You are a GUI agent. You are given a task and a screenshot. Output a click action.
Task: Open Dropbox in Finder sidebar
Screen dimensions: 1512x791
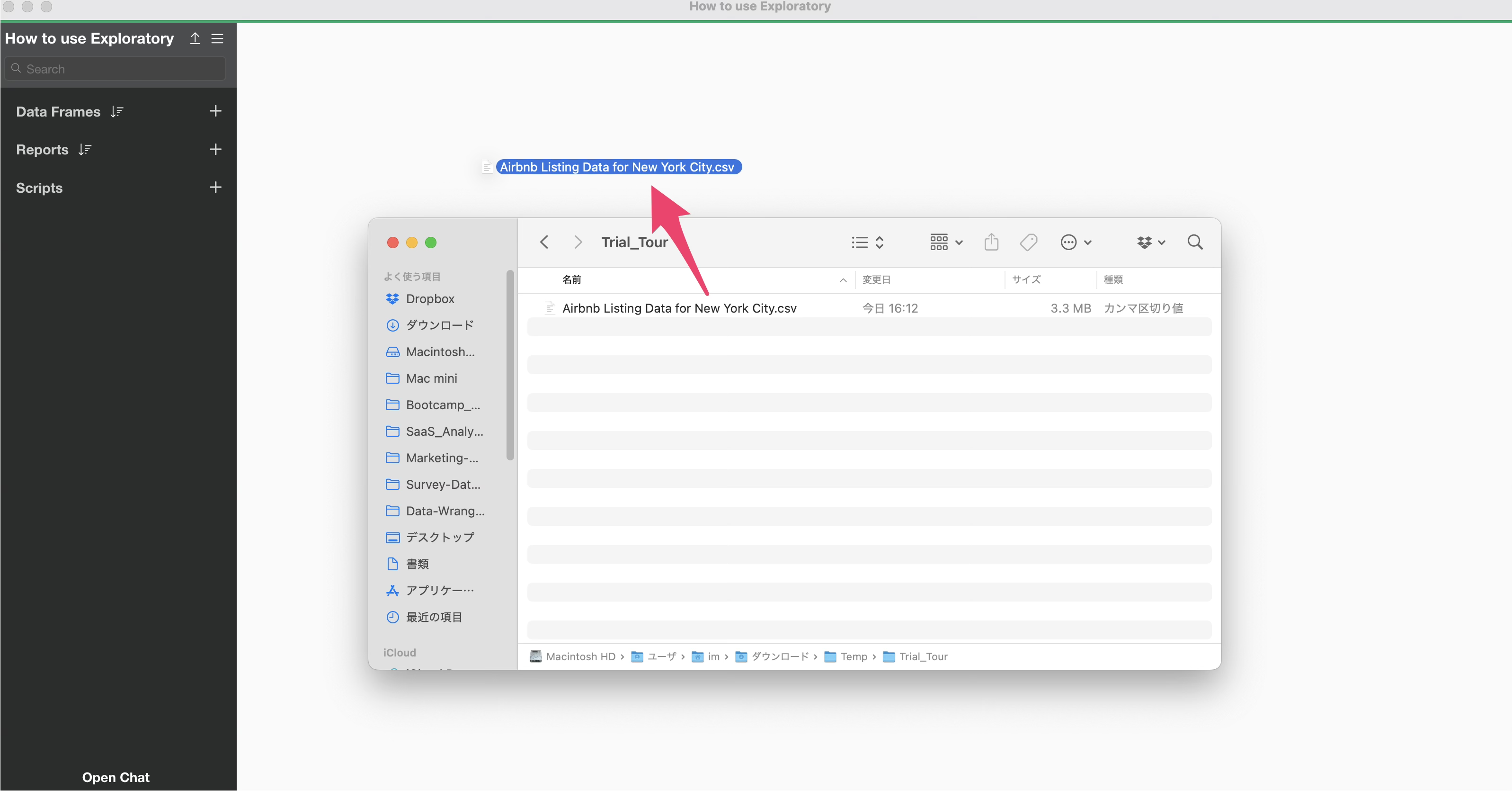click(430, 299)
